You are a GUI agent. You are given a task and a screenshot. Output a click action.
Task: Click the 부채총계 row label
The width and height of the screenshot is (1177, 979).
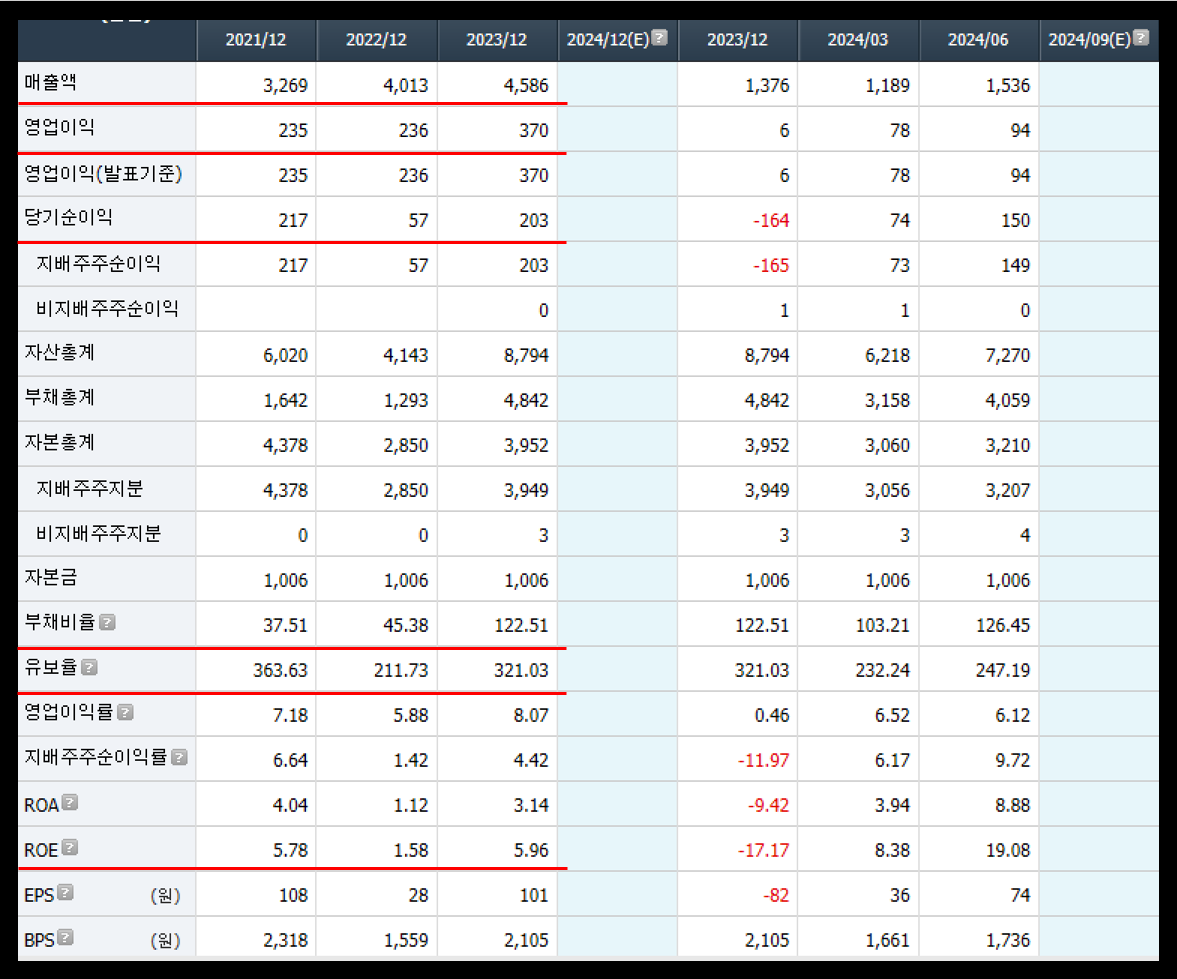click(59, 398)
